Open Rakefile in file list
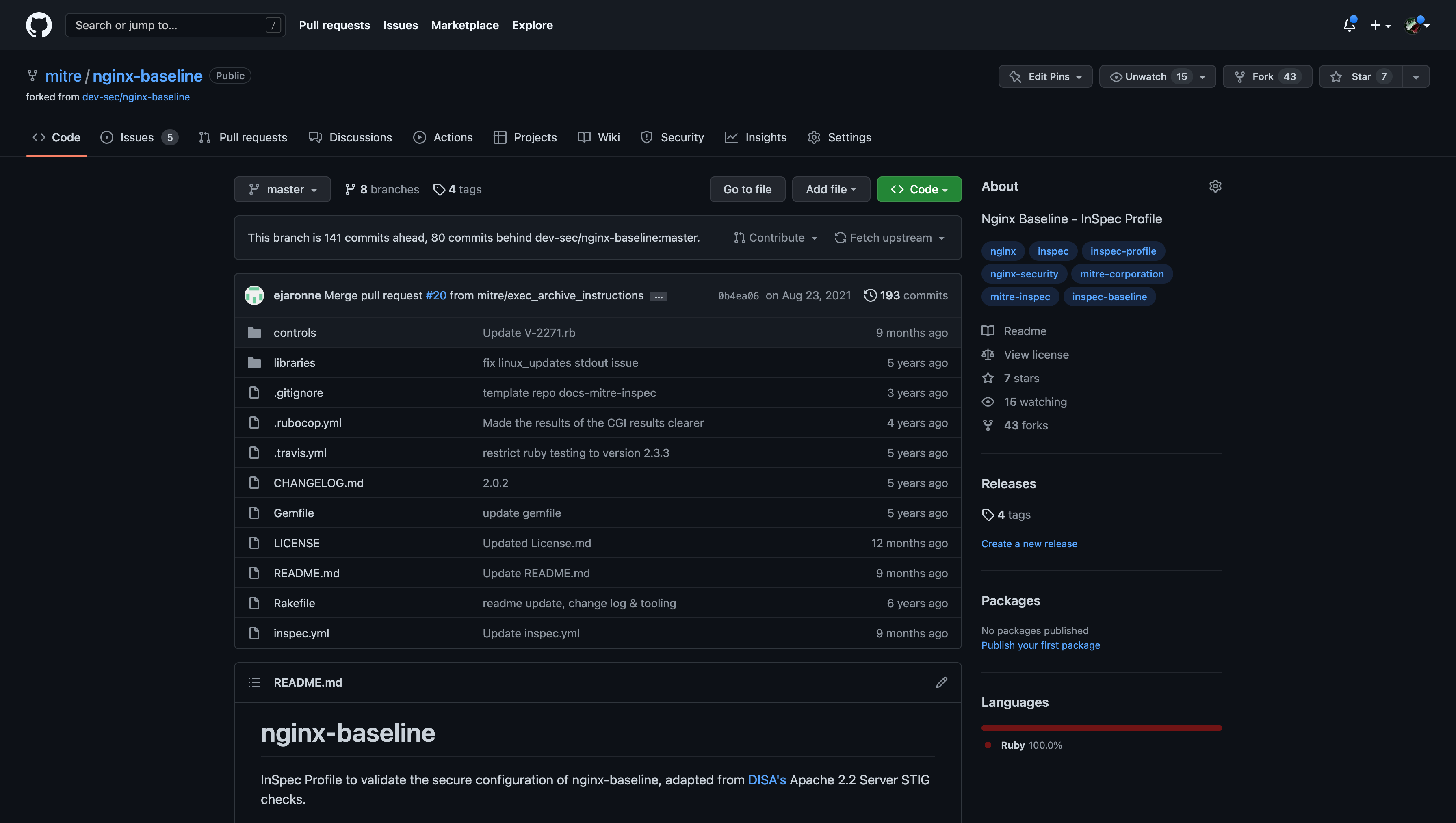The width and height of the screenshot is (1456, 823). [295, 604]
